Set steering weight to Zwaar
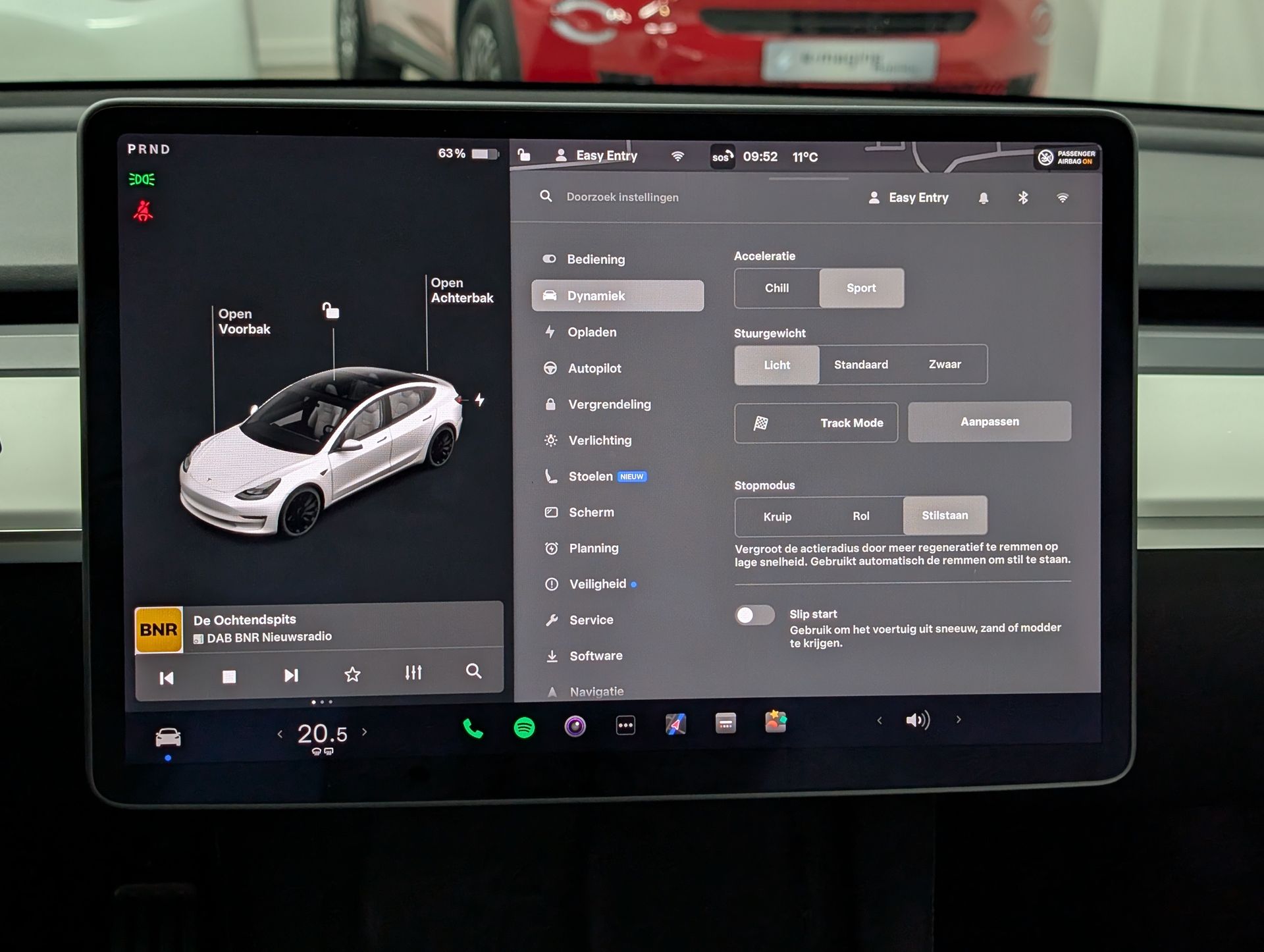Screen dimensions: 1264x952 pos(944,365)
